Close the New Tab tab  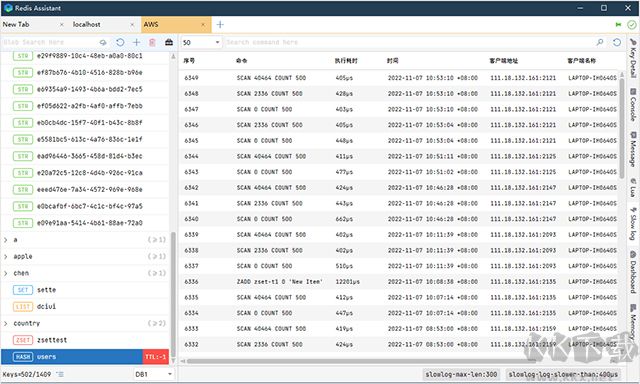[62, 24]
